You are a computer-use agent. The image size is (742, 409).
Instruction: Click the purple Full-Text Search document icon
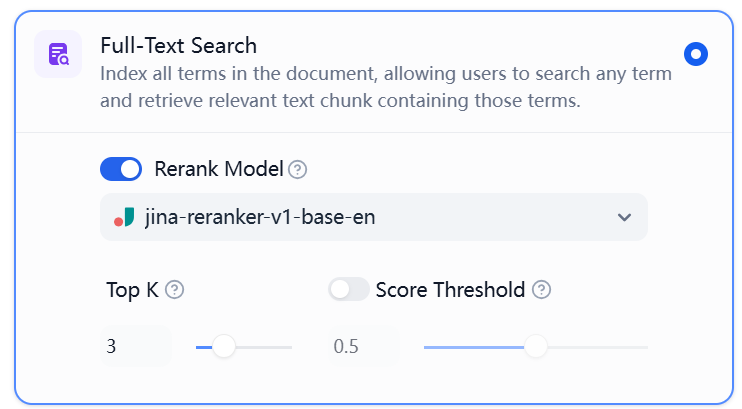[58, 54]
